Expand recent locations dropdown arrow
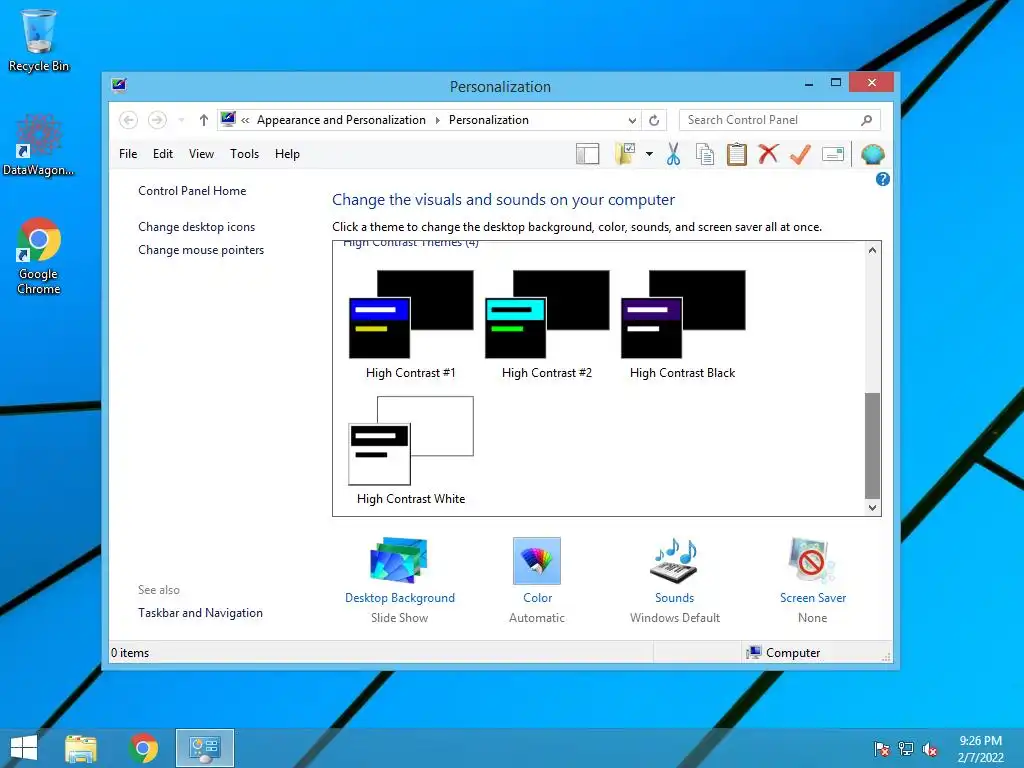The image size is (1024, 768). point(182,120)
